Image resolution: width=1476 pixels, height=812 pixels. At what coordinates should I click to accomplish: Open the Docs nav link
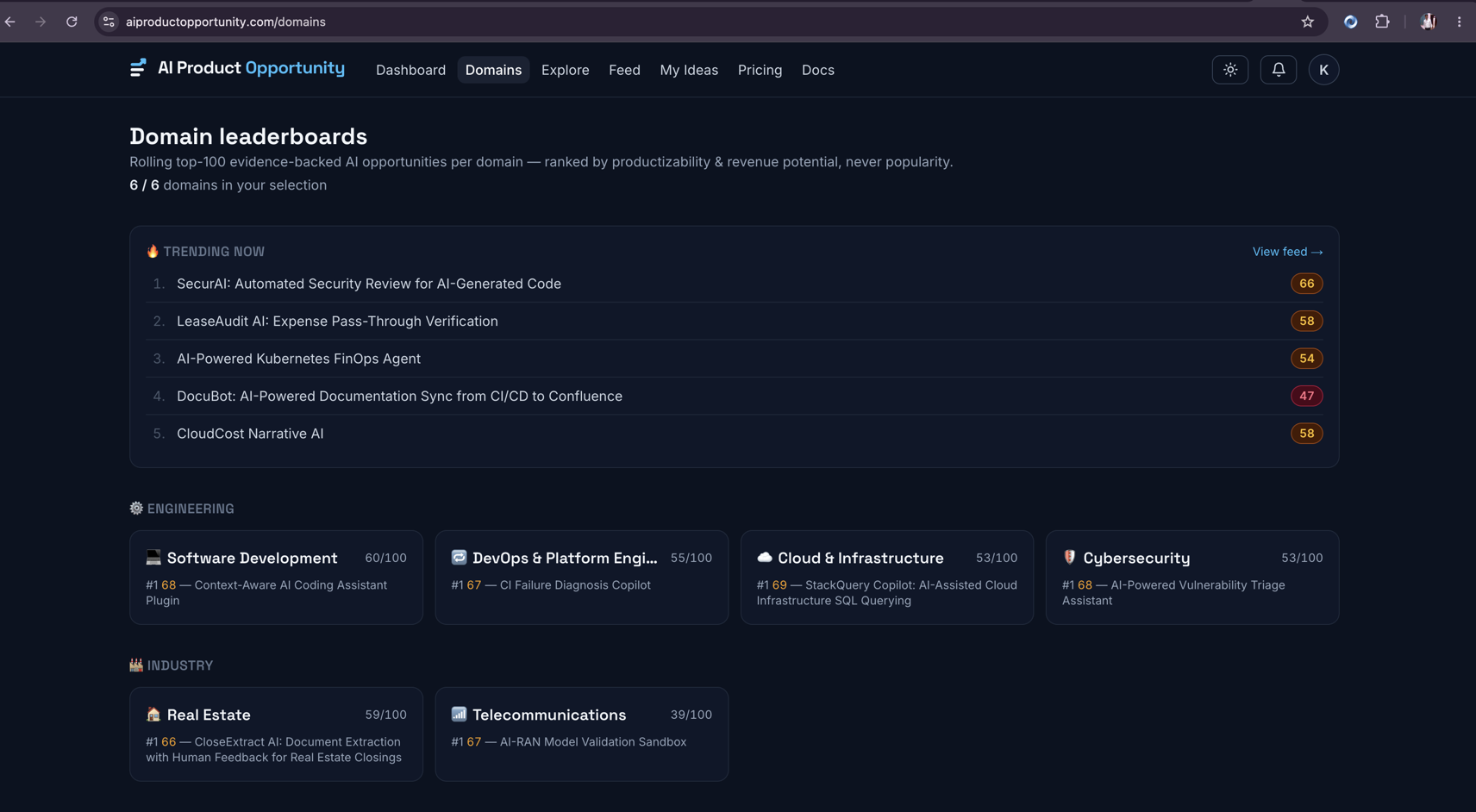click(x=818, y=70)
